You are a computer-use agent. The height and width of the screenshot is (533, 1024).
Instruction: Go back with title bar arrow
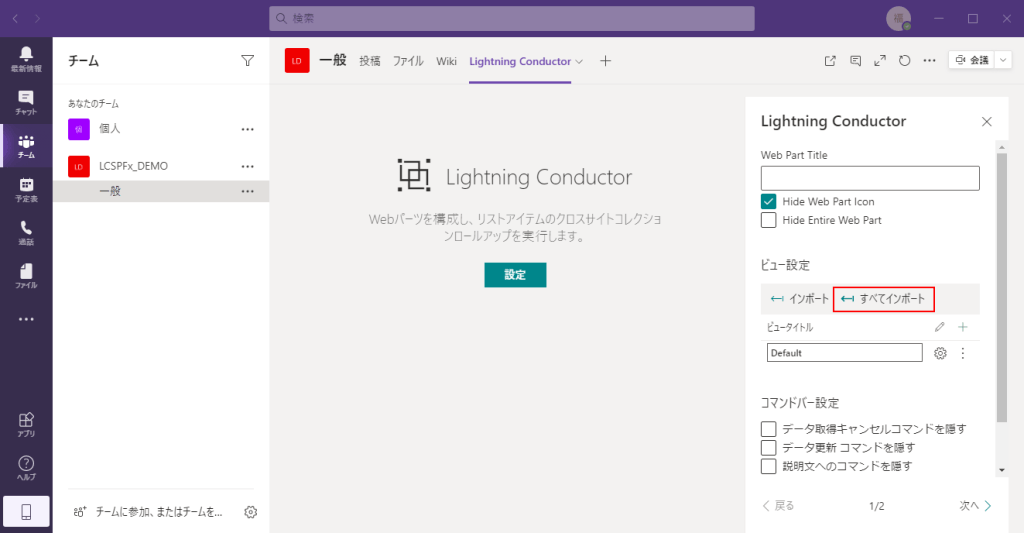[x=15, y=18]
